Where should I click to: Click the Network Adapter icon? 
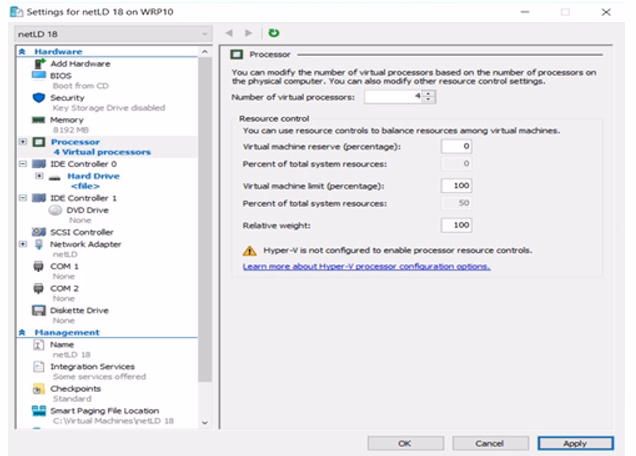(39, 244)
